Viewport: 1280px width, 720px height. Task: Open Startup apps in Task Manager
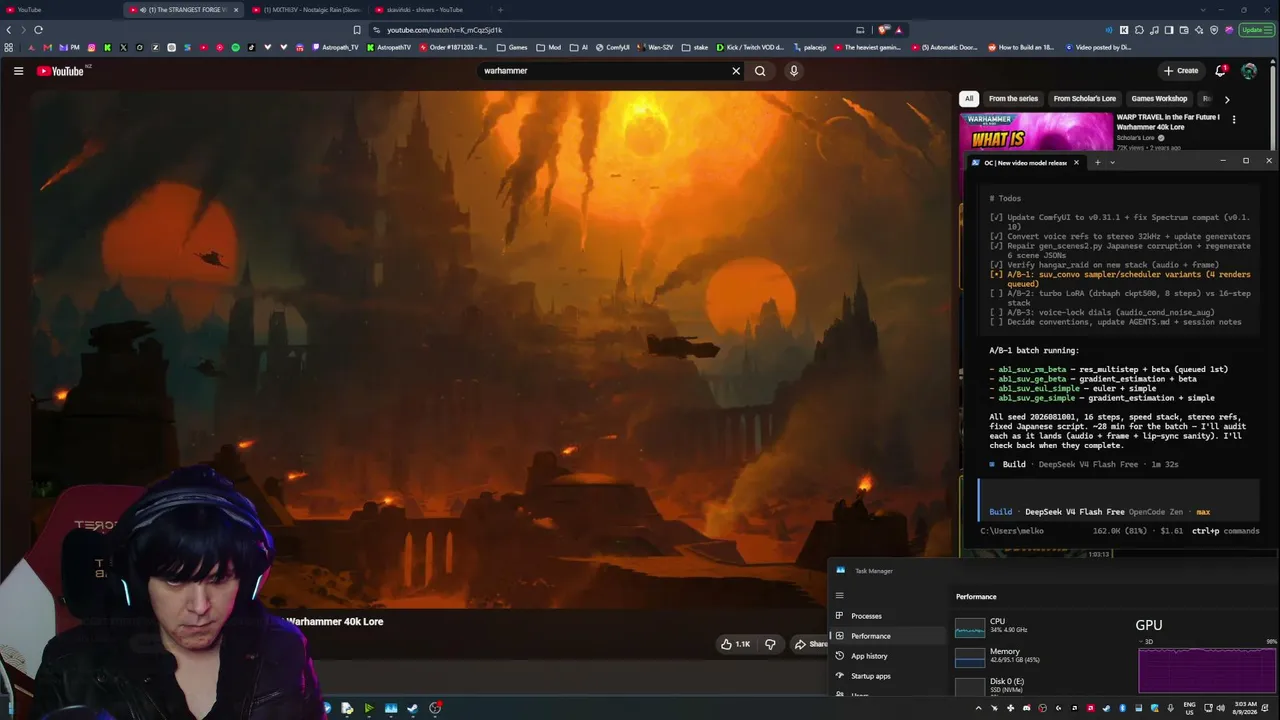click(x=889, y=676)
